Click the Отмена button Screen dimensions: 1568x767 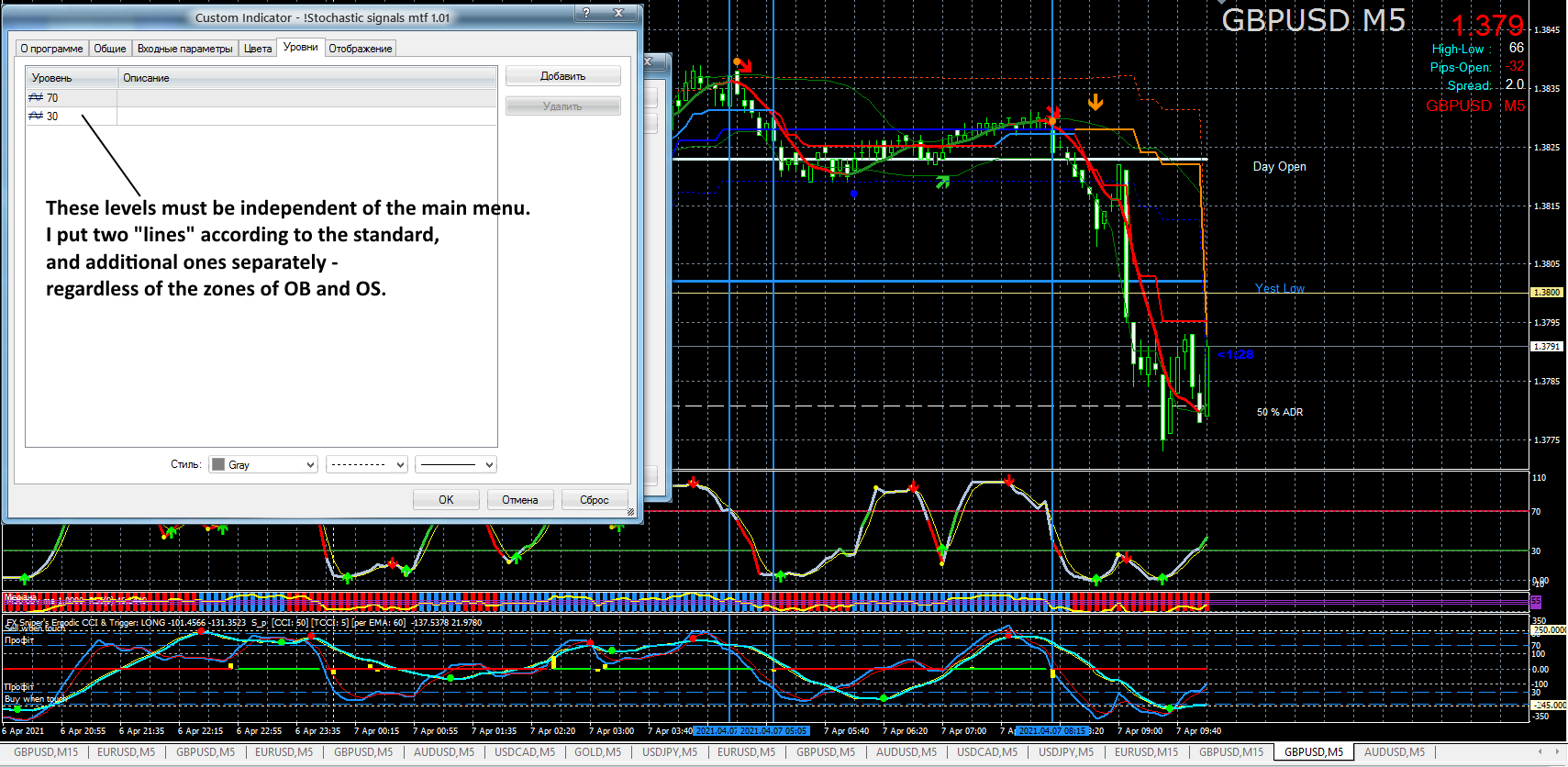tap(520, 500)
